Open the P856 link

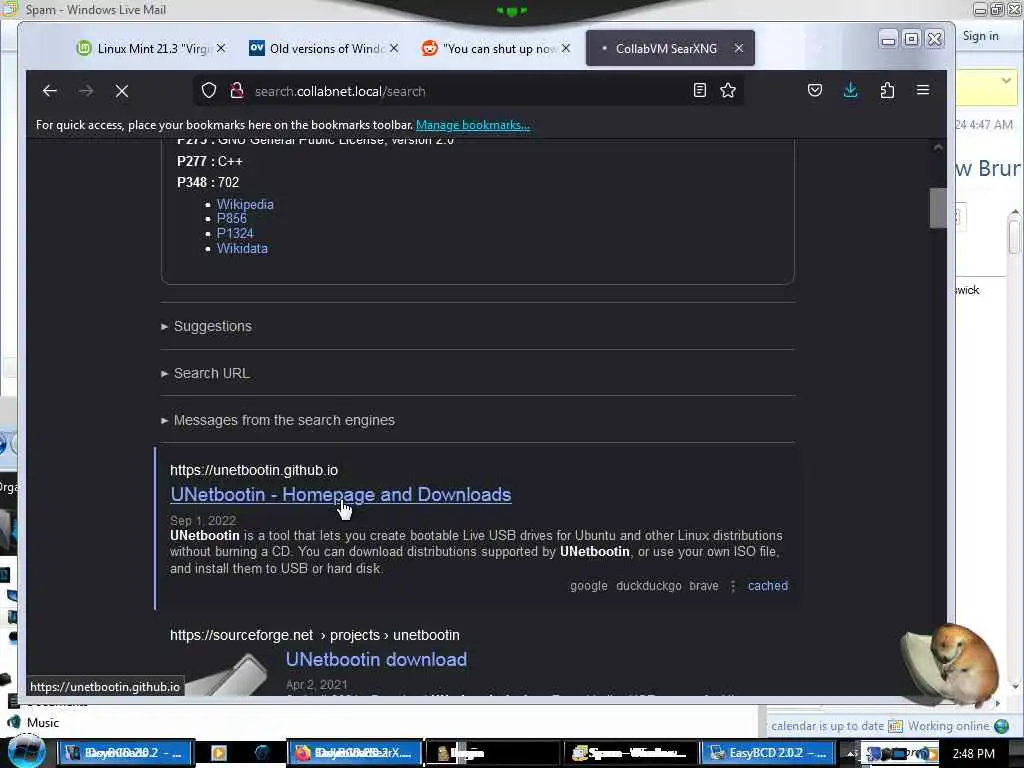(x=232, y=219)
